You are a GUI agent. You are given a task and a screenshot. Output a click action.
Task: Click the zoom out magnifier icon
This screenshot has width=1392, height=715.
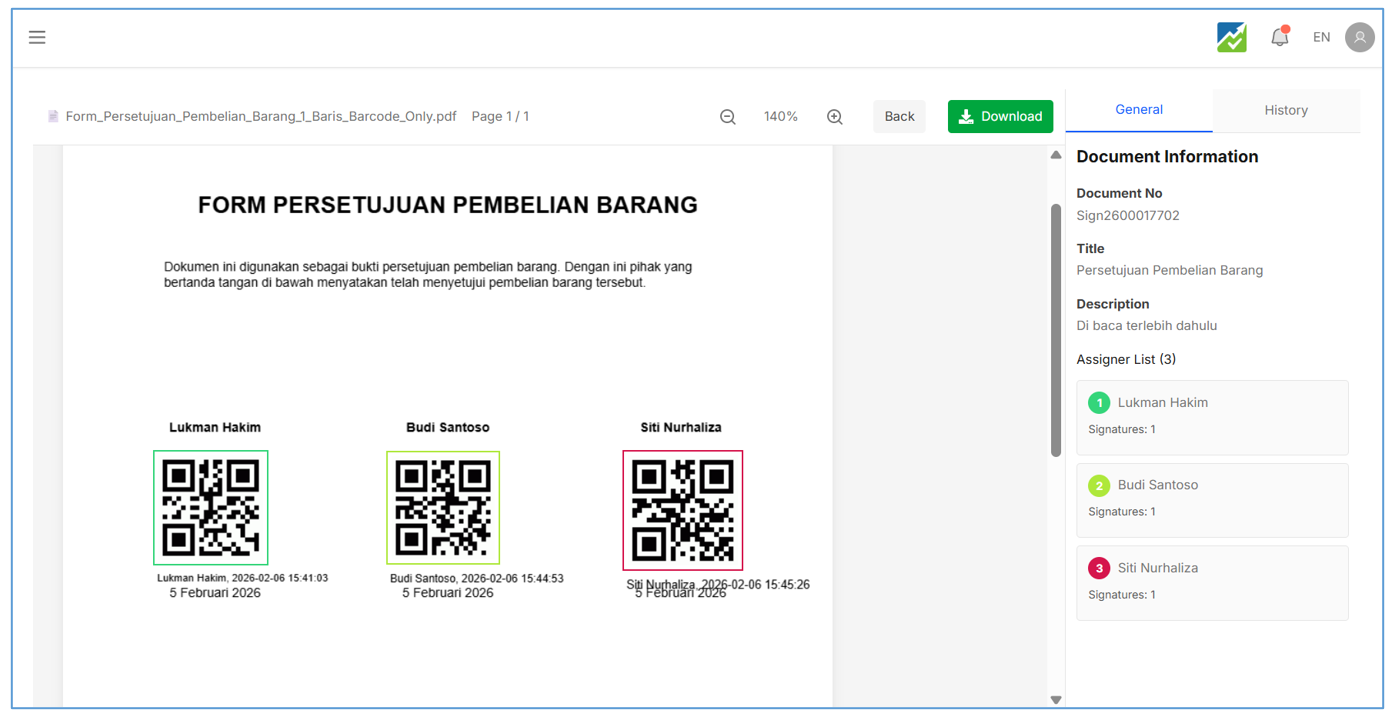pyautogui.click(x=728, y=117)
